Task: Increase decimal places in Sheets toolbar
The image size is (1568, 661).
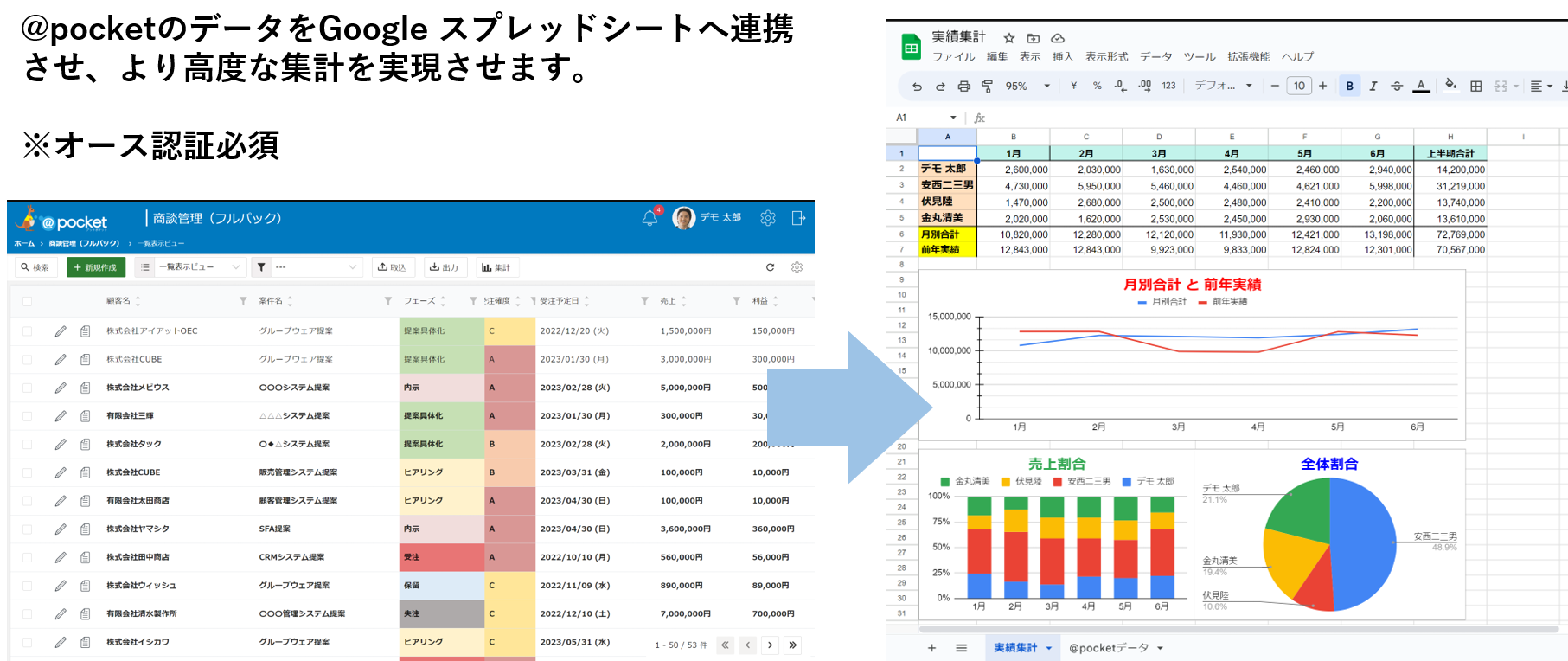Action: 1144,86
